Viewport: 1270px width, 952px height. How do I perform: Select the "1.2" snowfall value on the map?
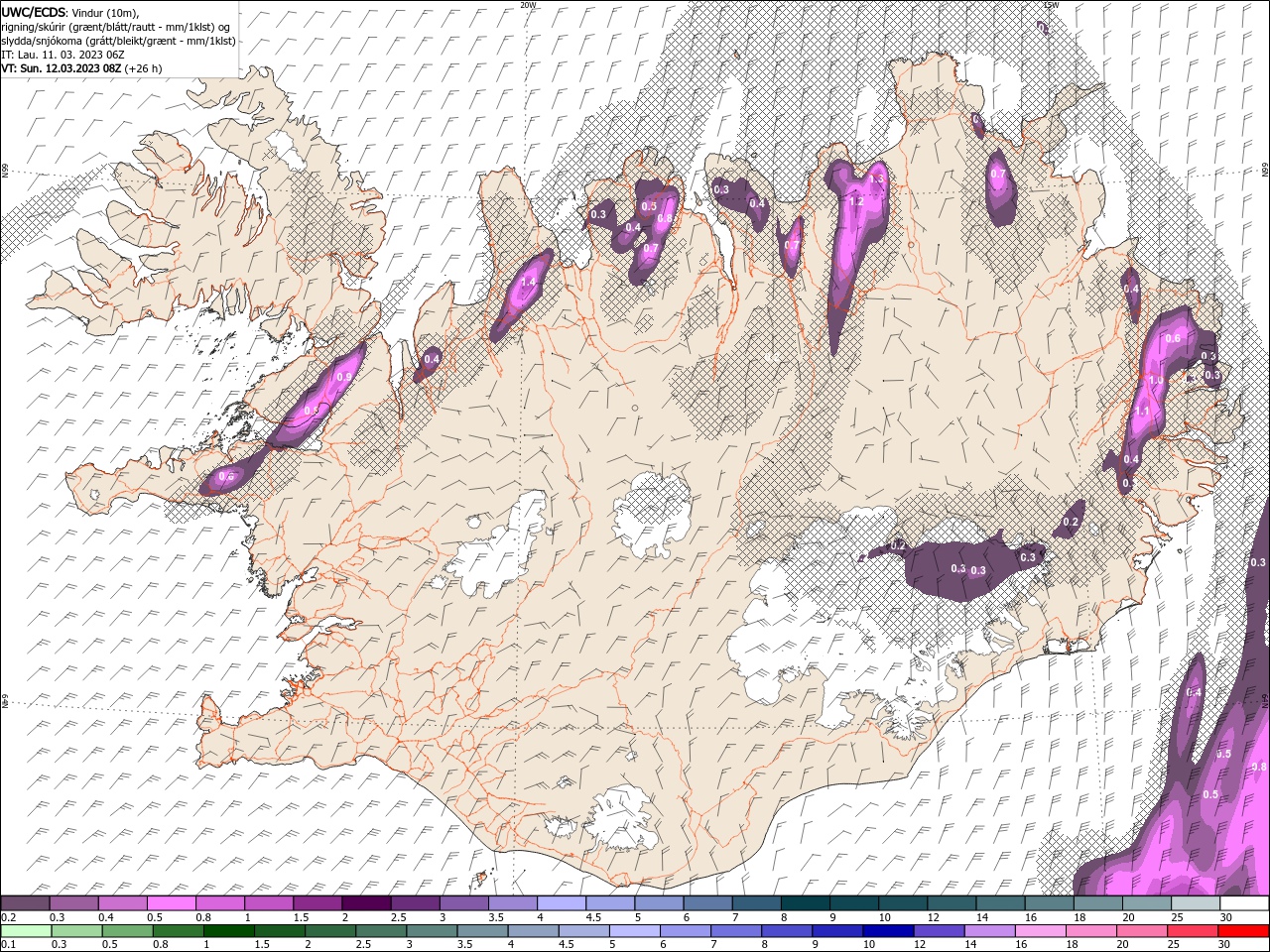tap(857, 201)
